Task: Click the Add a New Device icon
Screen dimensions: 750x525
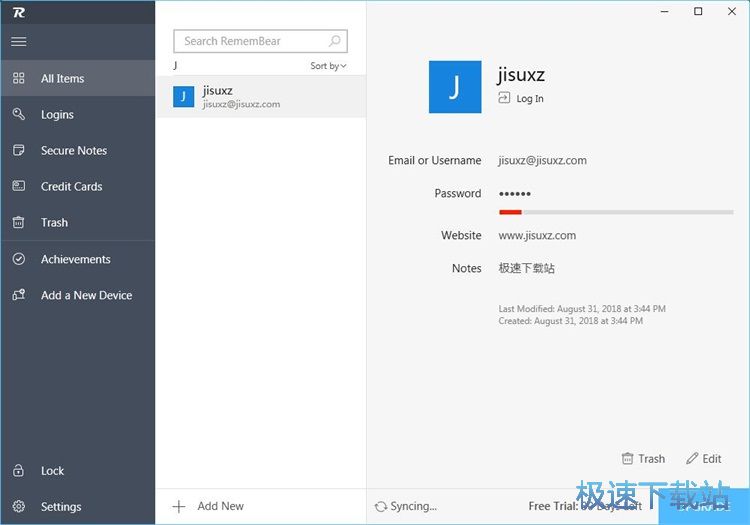Action: click(19, 295)
